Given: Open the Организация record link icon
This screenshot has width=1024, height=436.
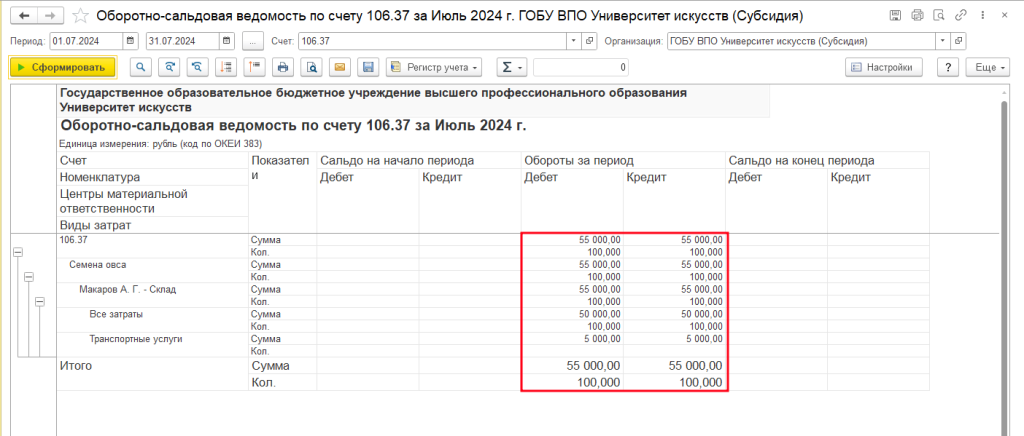Looking at the screenshot, I should [x=959, y=41].
